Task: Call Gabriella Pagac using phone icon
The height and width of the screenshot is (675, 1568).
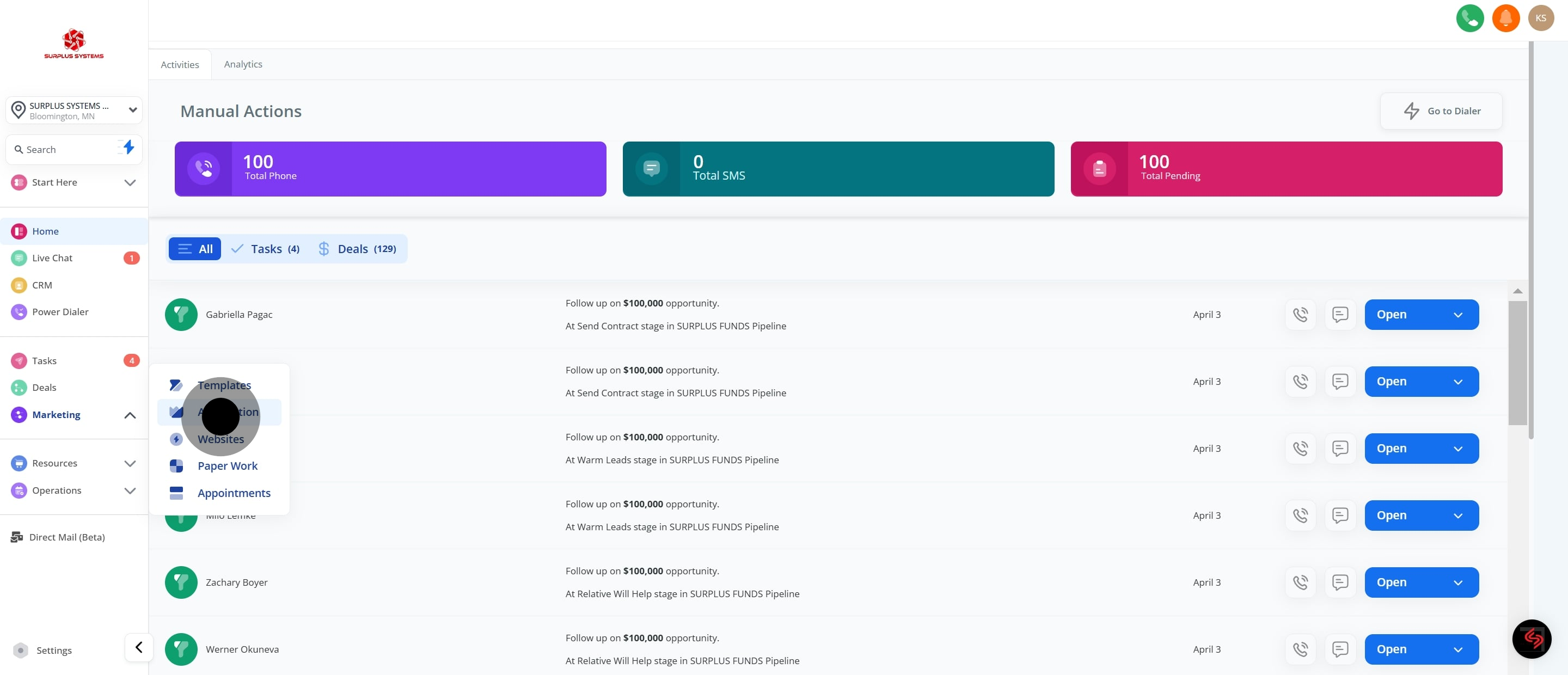Action: pos(1300,315)
